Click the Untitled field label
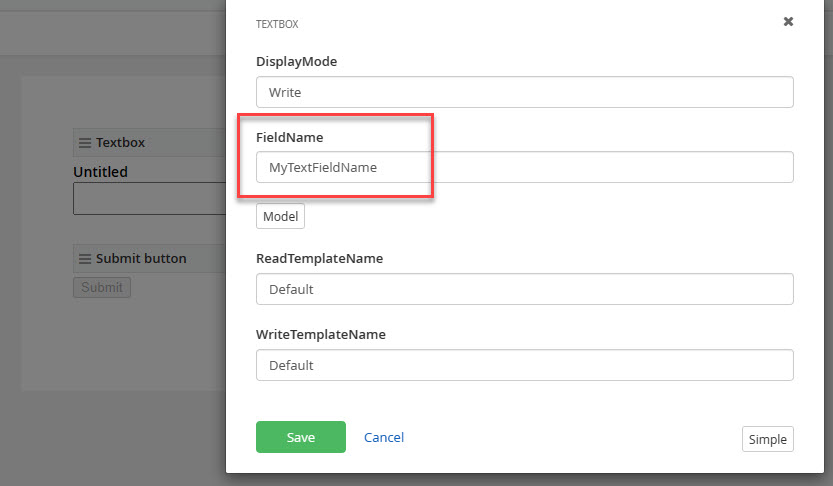Screen dimensions: 833x486 coord(100,172)
